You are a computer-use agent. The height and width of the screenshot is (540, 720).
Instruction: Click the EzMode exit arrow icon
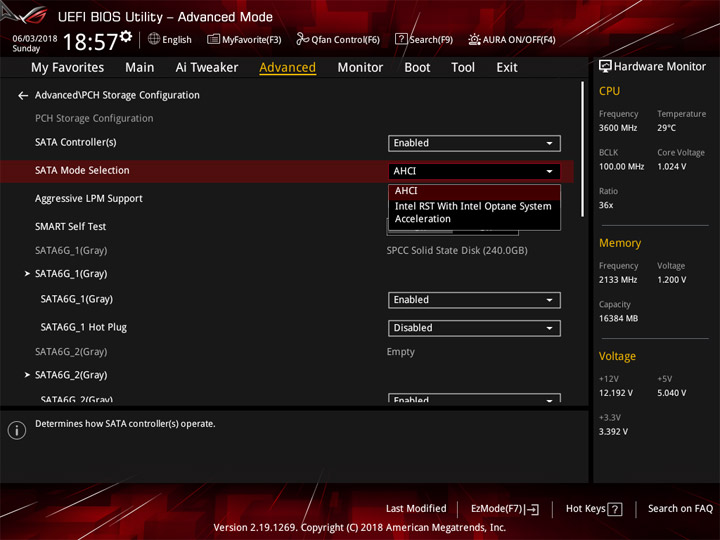pos(532,509)
